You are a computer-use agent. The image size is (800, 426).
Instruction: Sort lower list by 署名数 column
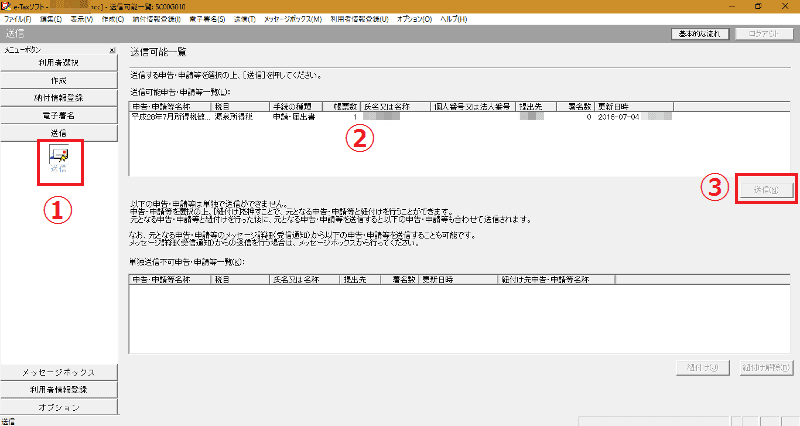point(399,280)
